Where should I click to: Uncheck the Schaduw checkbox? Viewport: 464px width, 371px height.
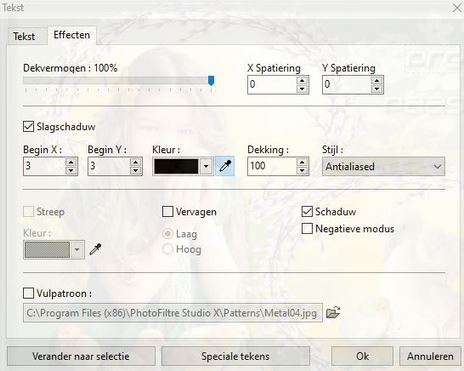[x=307, y=212]
